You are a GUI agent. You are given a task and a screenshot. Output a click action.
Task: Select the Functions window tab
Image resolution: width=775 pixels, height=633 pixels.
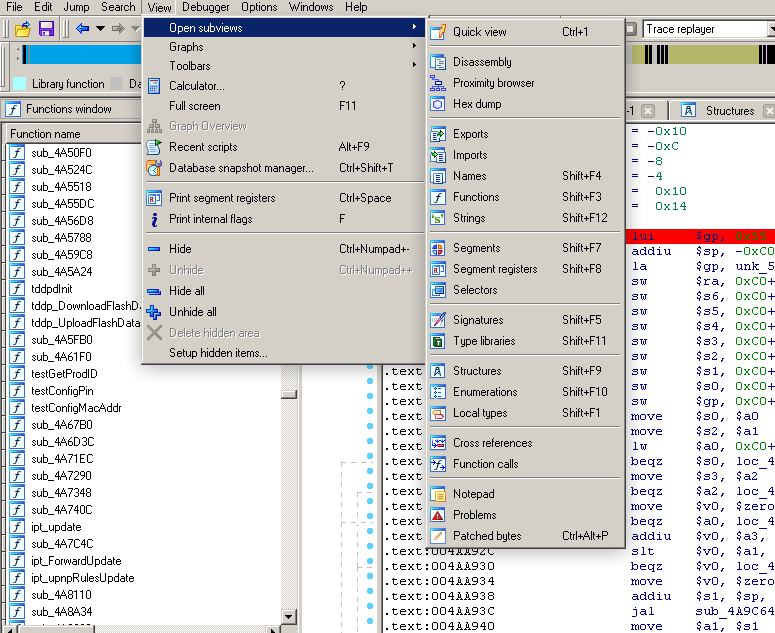(68, 109)
